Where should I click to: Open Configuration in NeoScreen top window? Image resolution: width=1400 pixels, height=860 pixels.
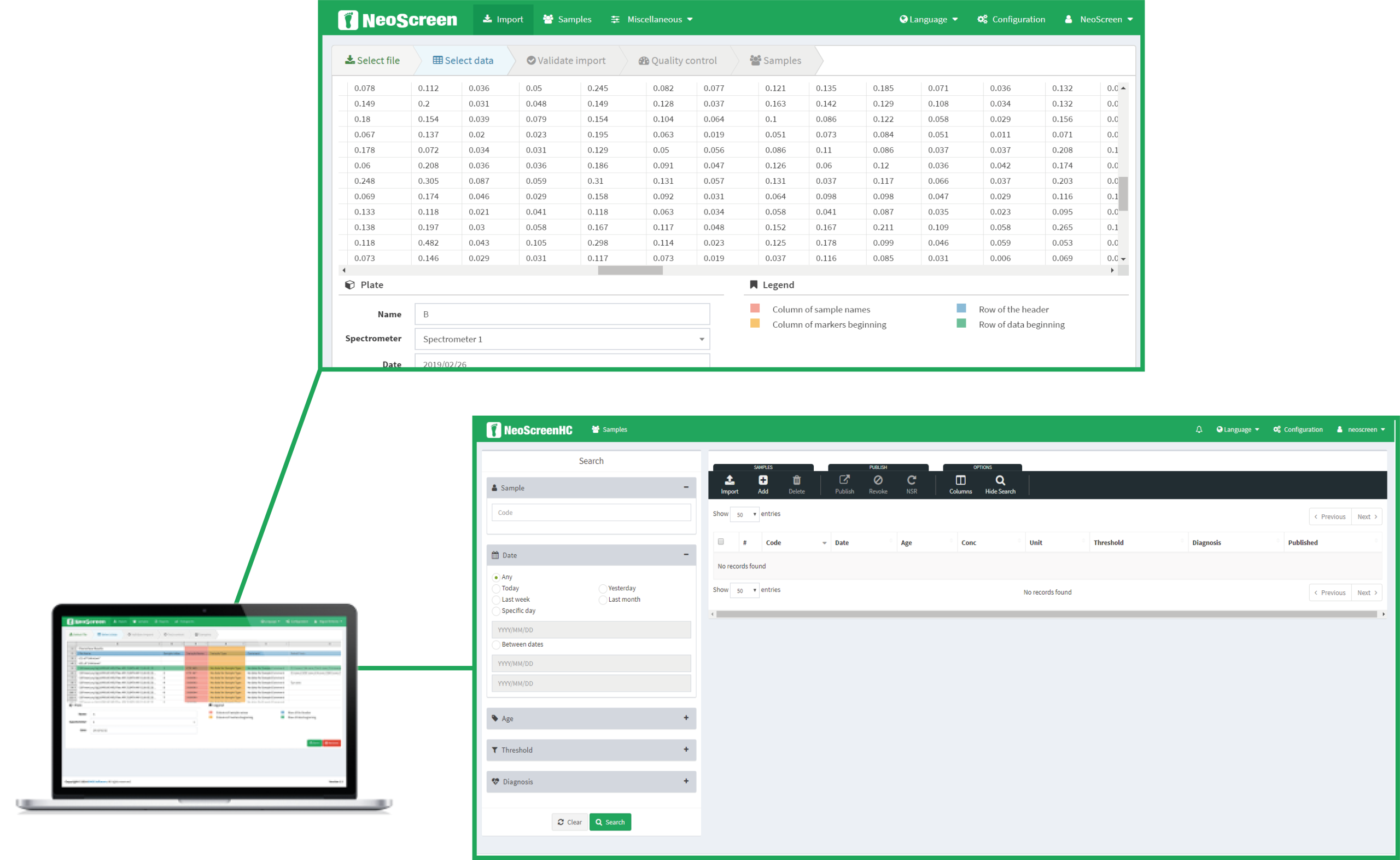pos(1011,19)
